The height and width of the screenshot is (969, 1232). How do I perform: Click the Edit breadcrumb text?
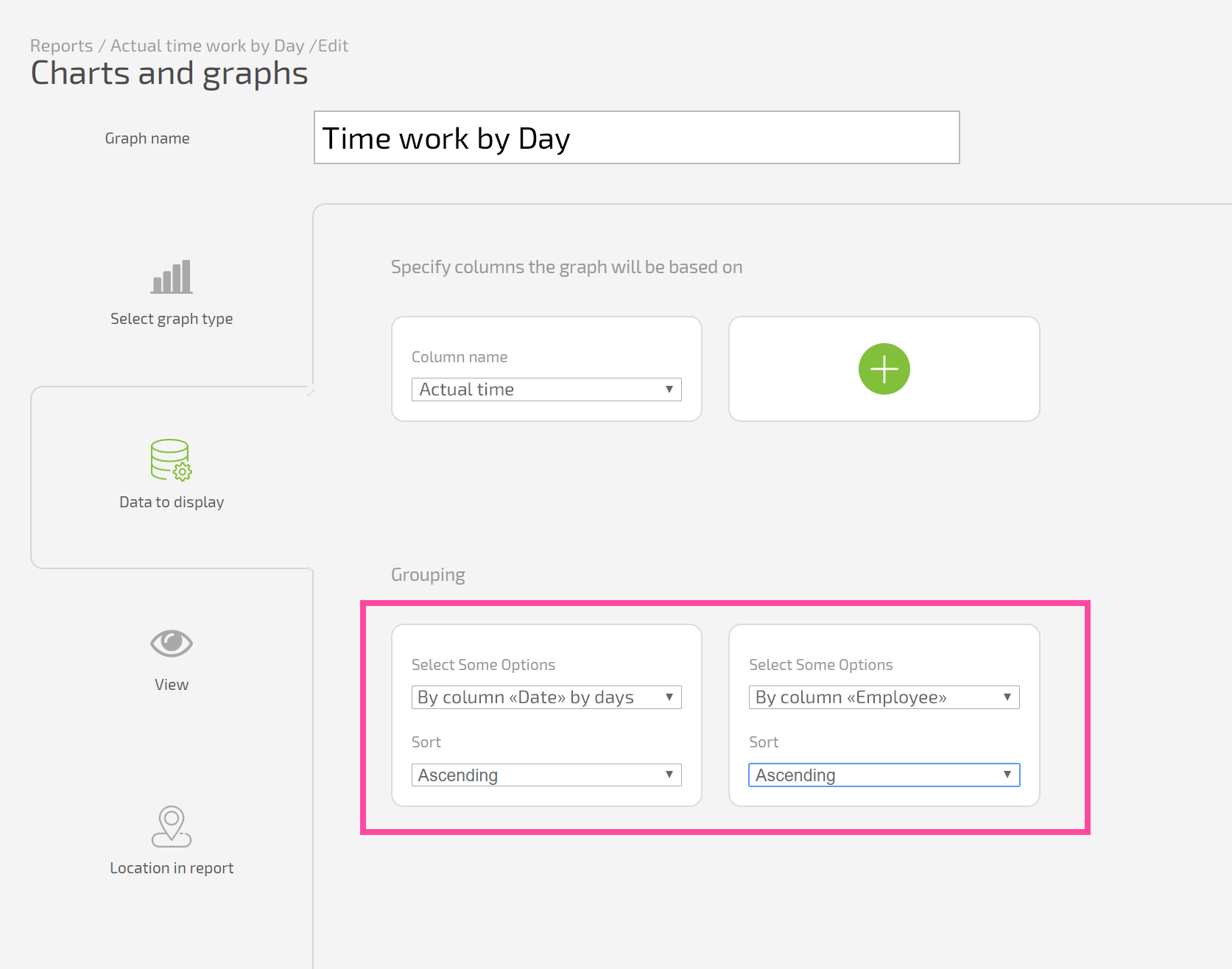coord(333,46)
